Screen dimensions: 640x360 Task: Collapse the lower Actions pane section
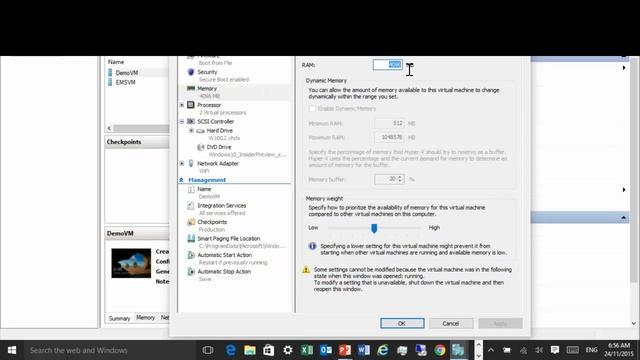623,218
